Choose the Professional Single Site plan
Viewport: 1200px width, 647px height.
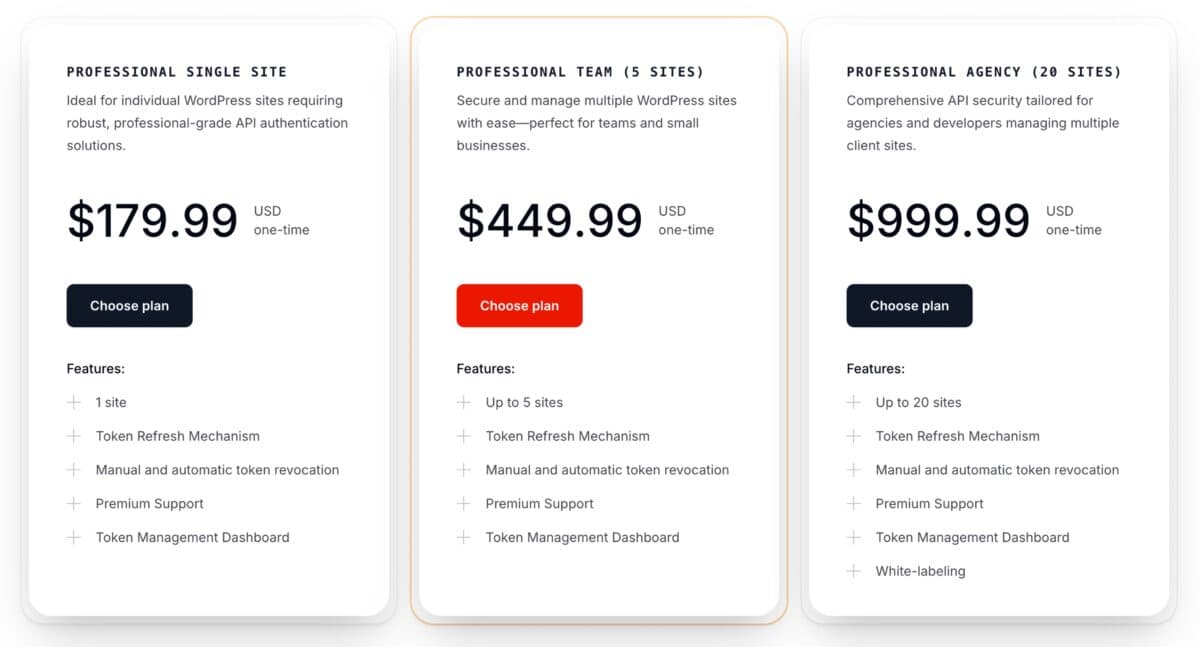tap(129, 306)
